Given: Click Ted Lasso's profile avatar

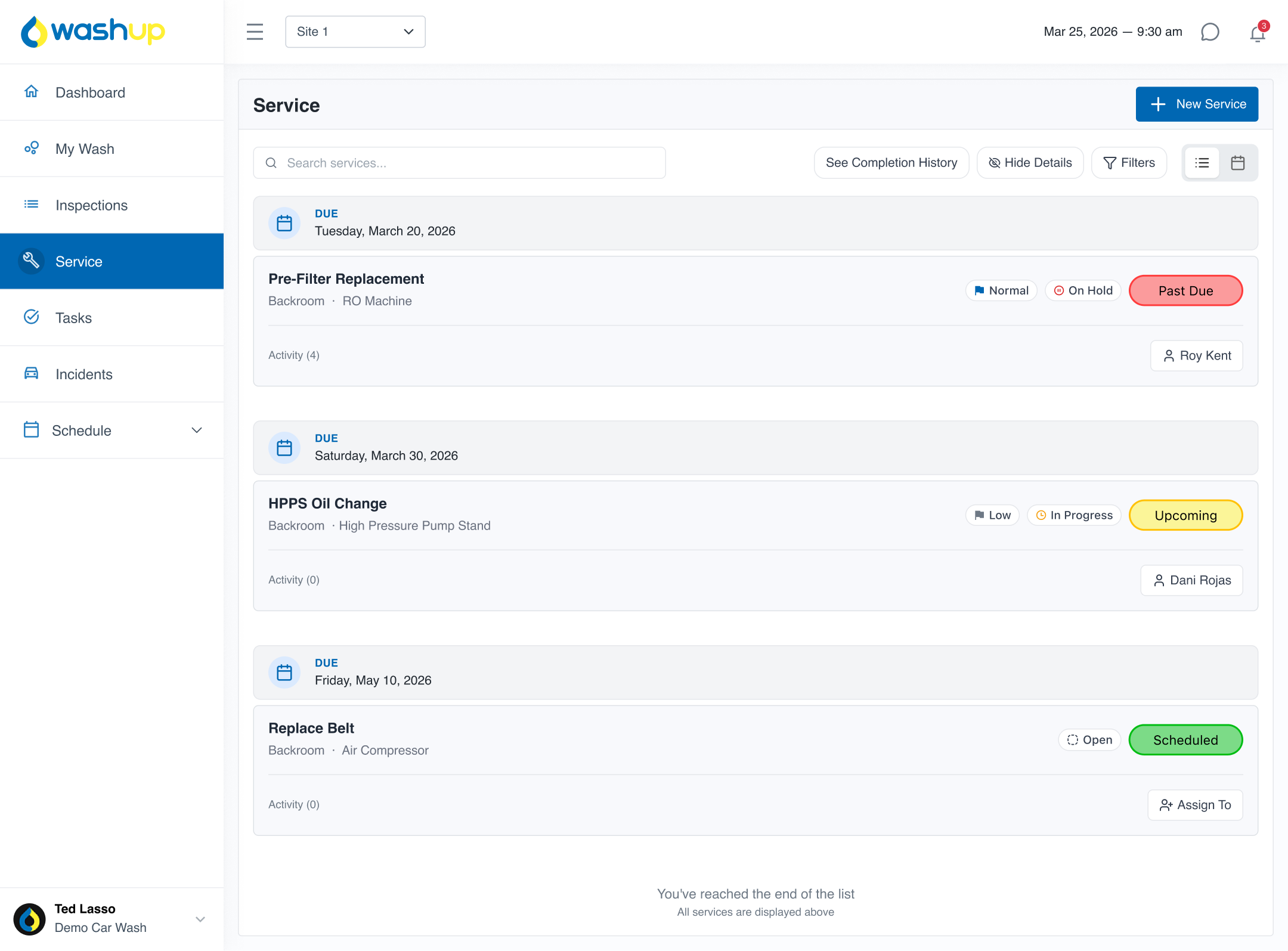Looking at the screenshot, I should (29, 919).
